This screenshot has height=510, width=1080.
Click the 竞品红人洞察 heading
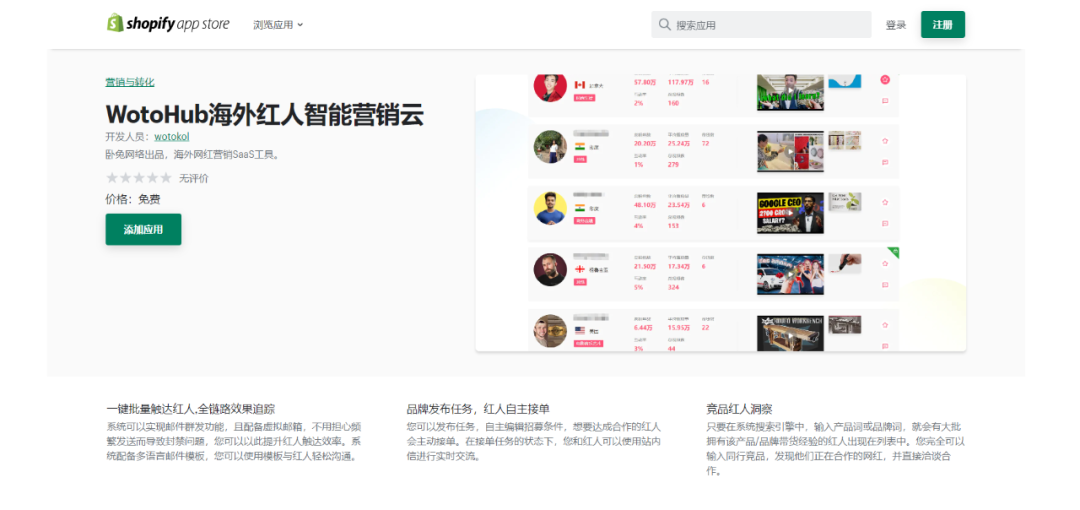[x=738, y=409]
